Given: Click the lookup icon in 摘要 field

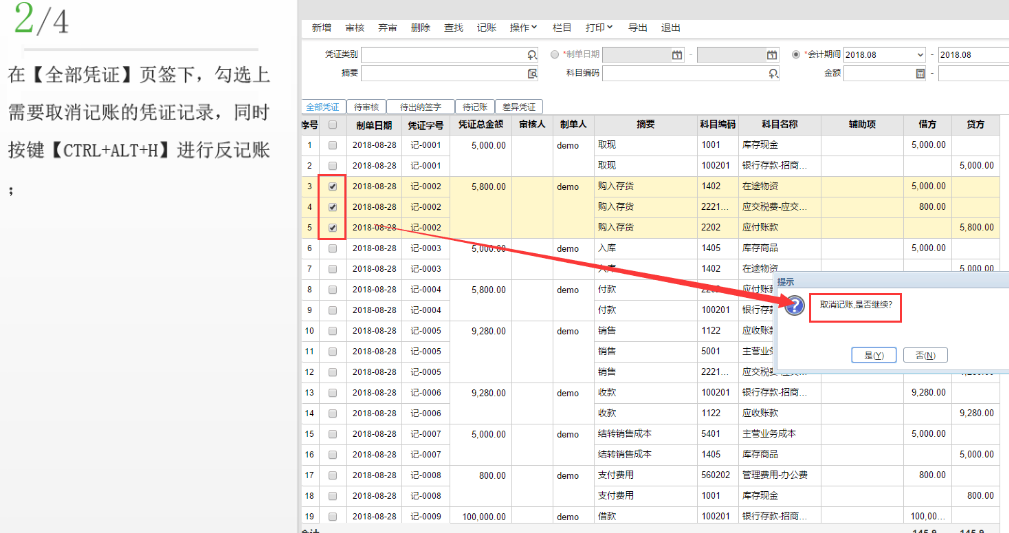Looking at the screenshot, I should pos(532,73).
